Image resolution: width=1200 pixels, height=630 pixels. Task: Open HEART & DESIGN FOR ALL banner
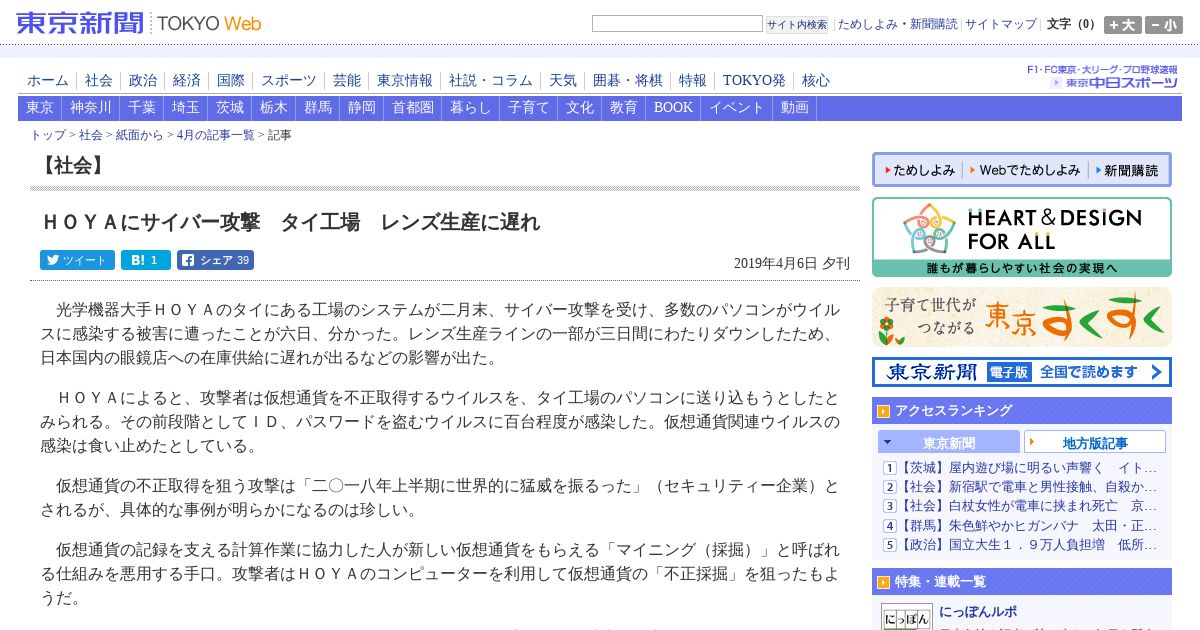(1022, 237)
